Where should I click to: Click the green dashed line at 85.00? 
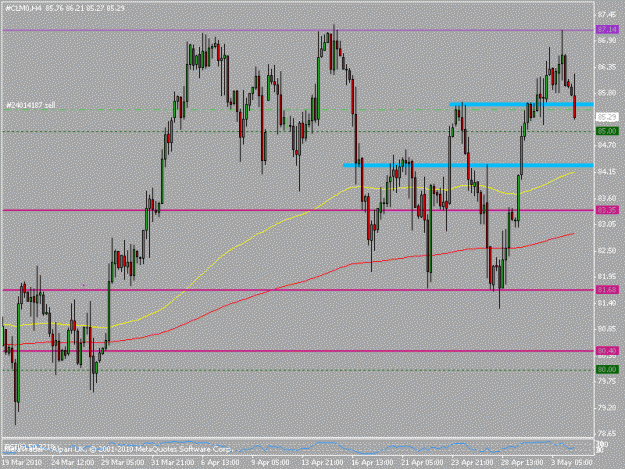298,131
